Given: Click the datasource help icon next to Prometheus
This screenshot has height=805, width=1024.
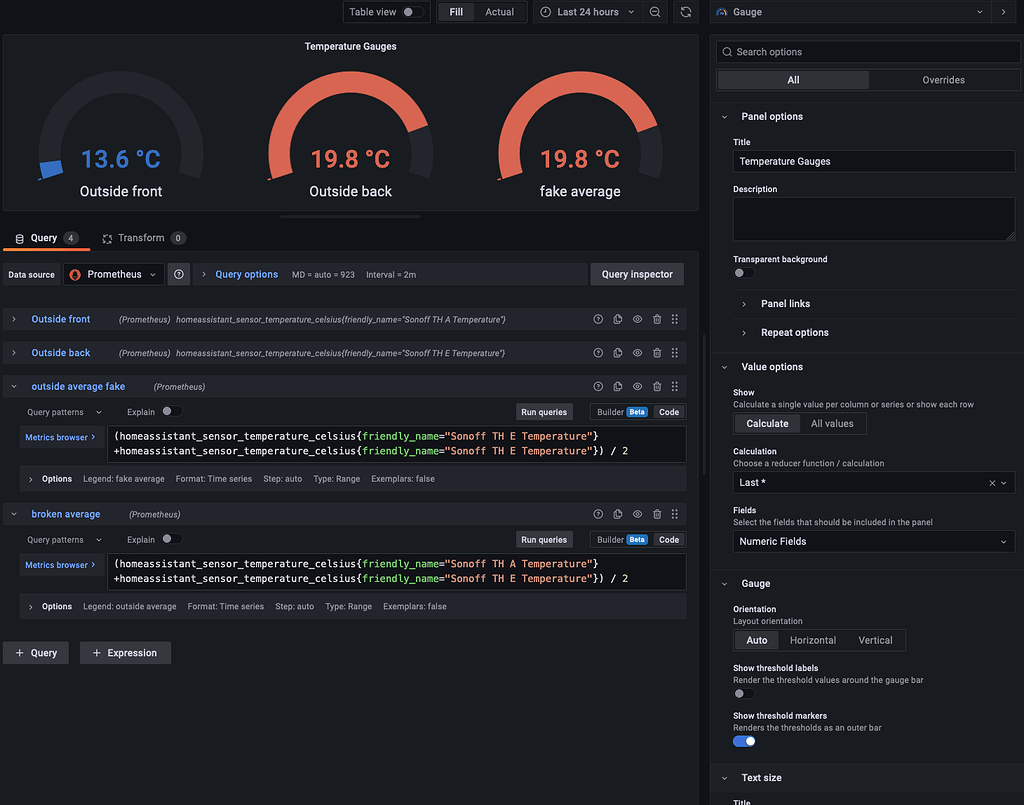Looking at the screenshot, I should point(178,274).
